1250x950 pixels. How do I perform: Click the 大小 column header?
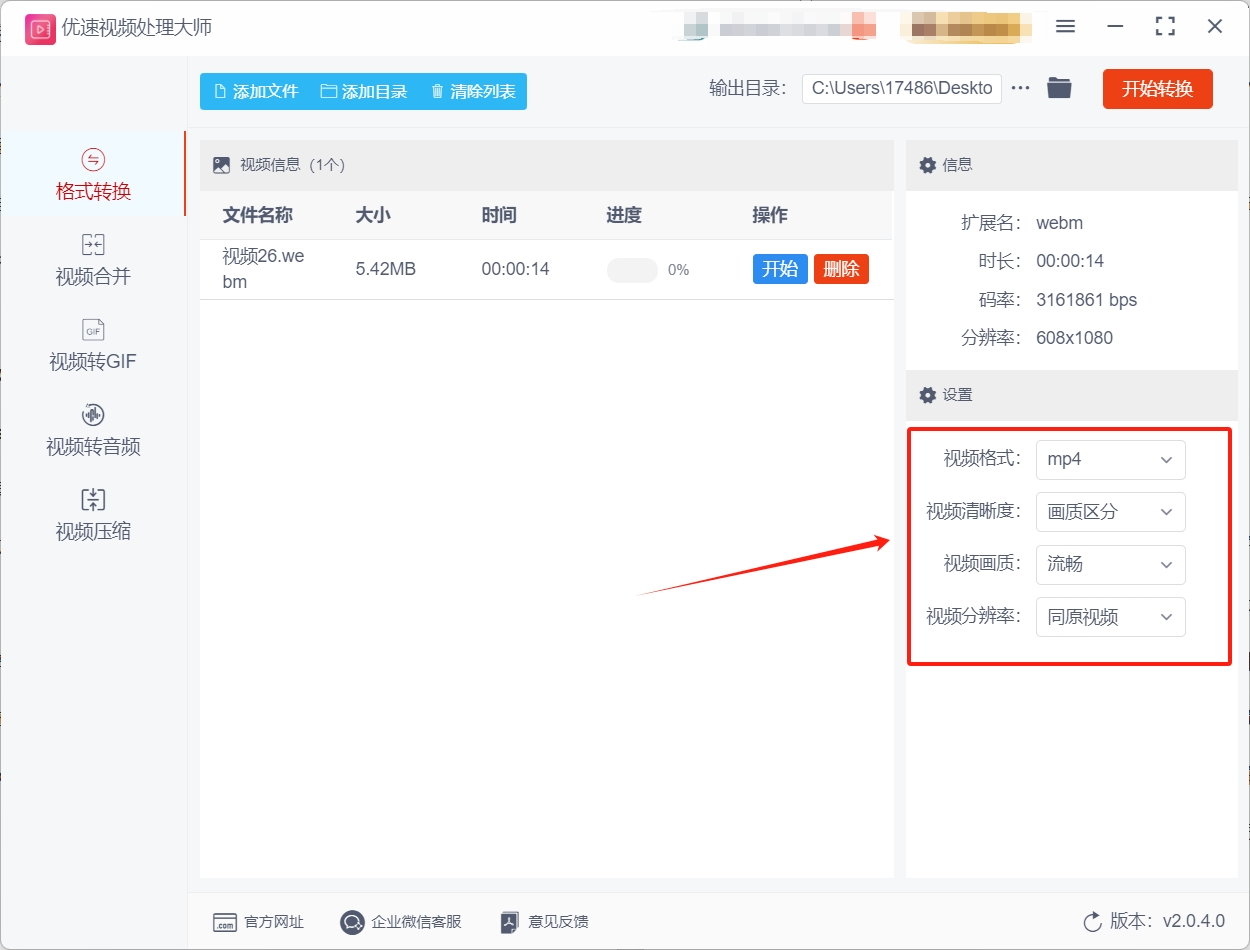(x=373, y=215)
